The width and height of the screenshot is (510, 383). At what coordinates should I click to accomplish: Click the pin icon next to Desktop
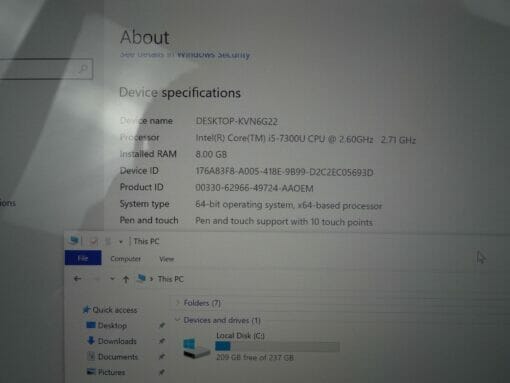coord(162,325)
